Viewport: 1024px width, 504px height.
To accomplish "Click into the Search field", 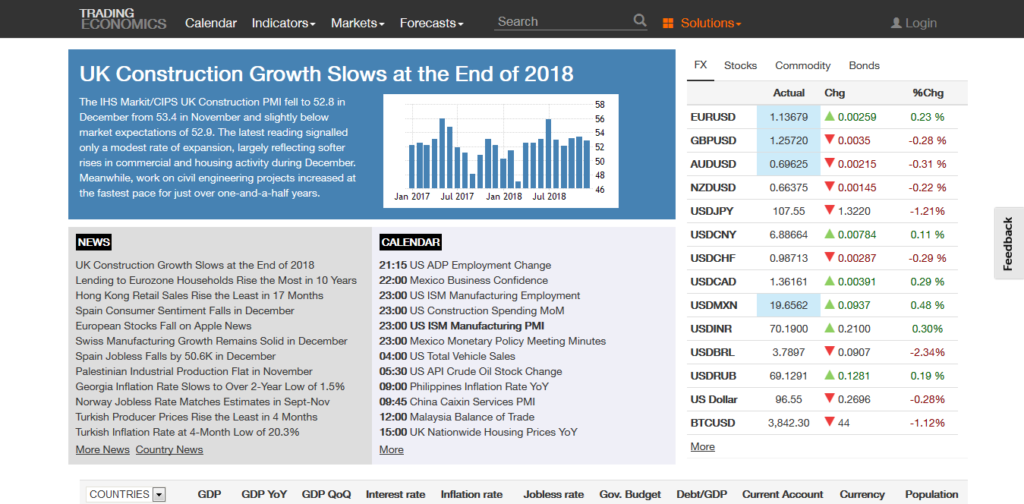I will tap(562, 22).
